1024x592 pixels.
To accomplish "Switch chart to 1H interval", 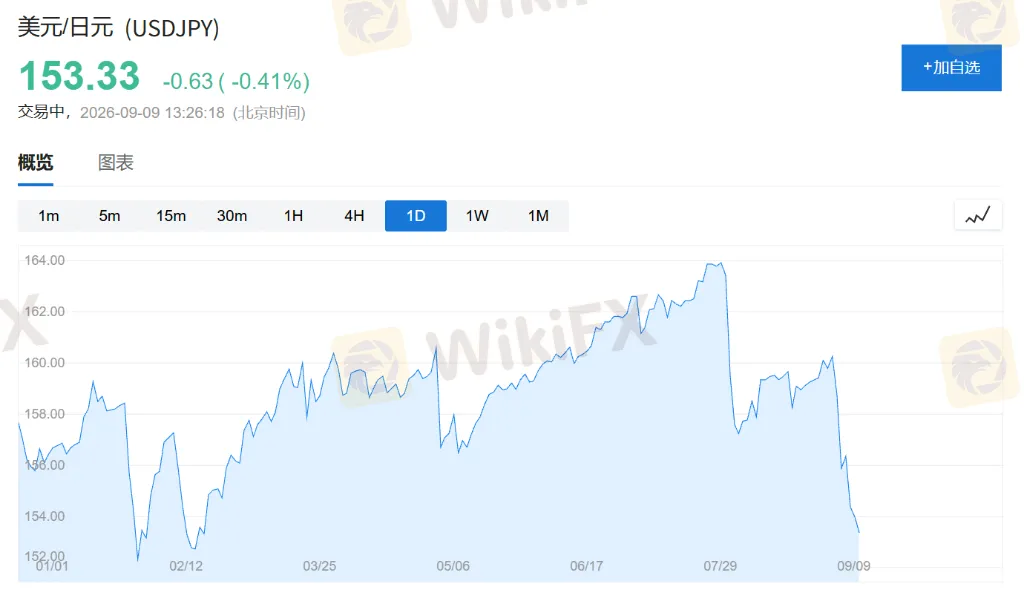I will (x=293, y=216).
